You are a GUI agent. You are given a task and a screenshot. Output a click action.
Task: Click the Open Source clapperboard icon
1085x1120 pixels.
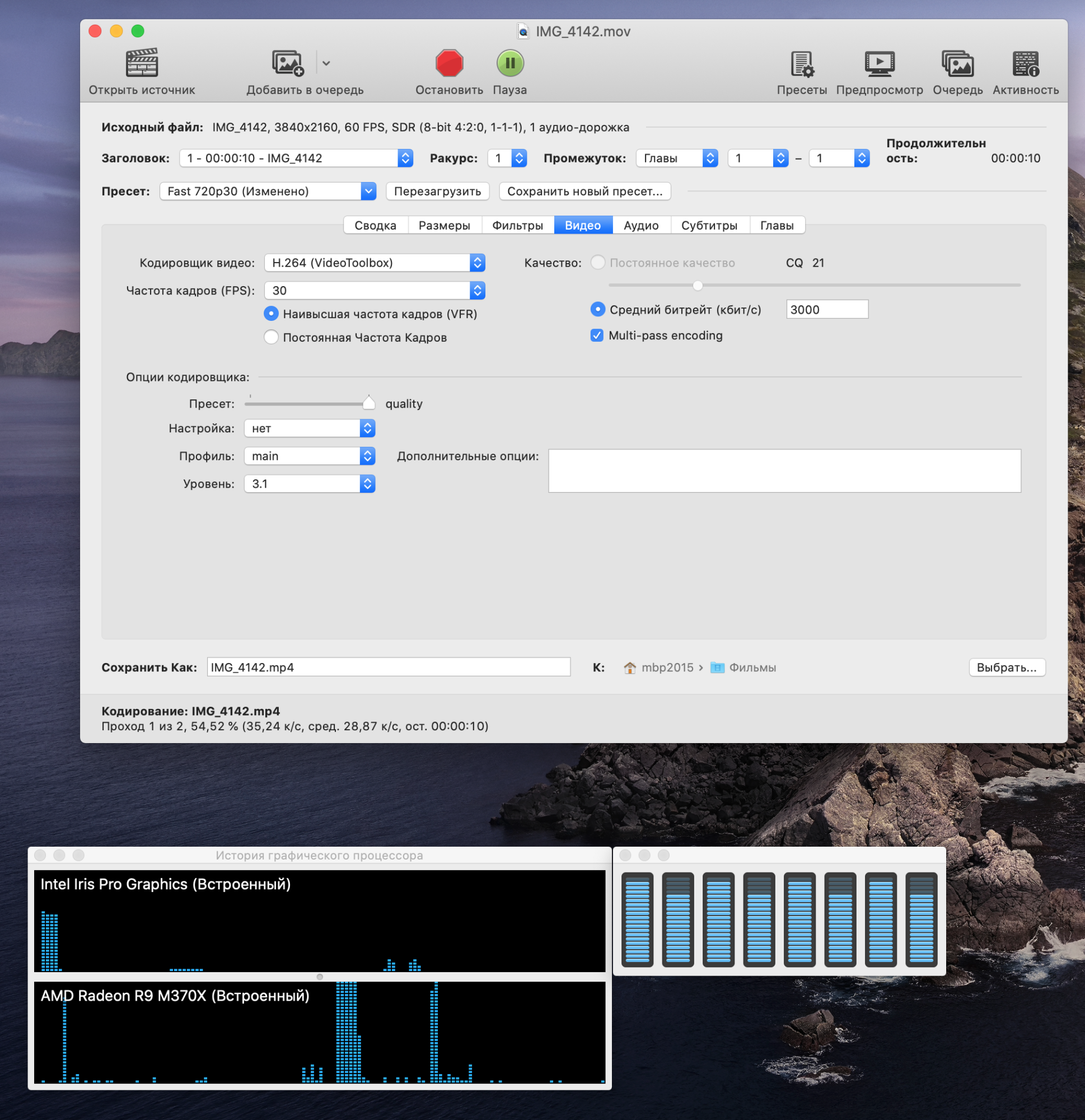[x=142, y=63]
